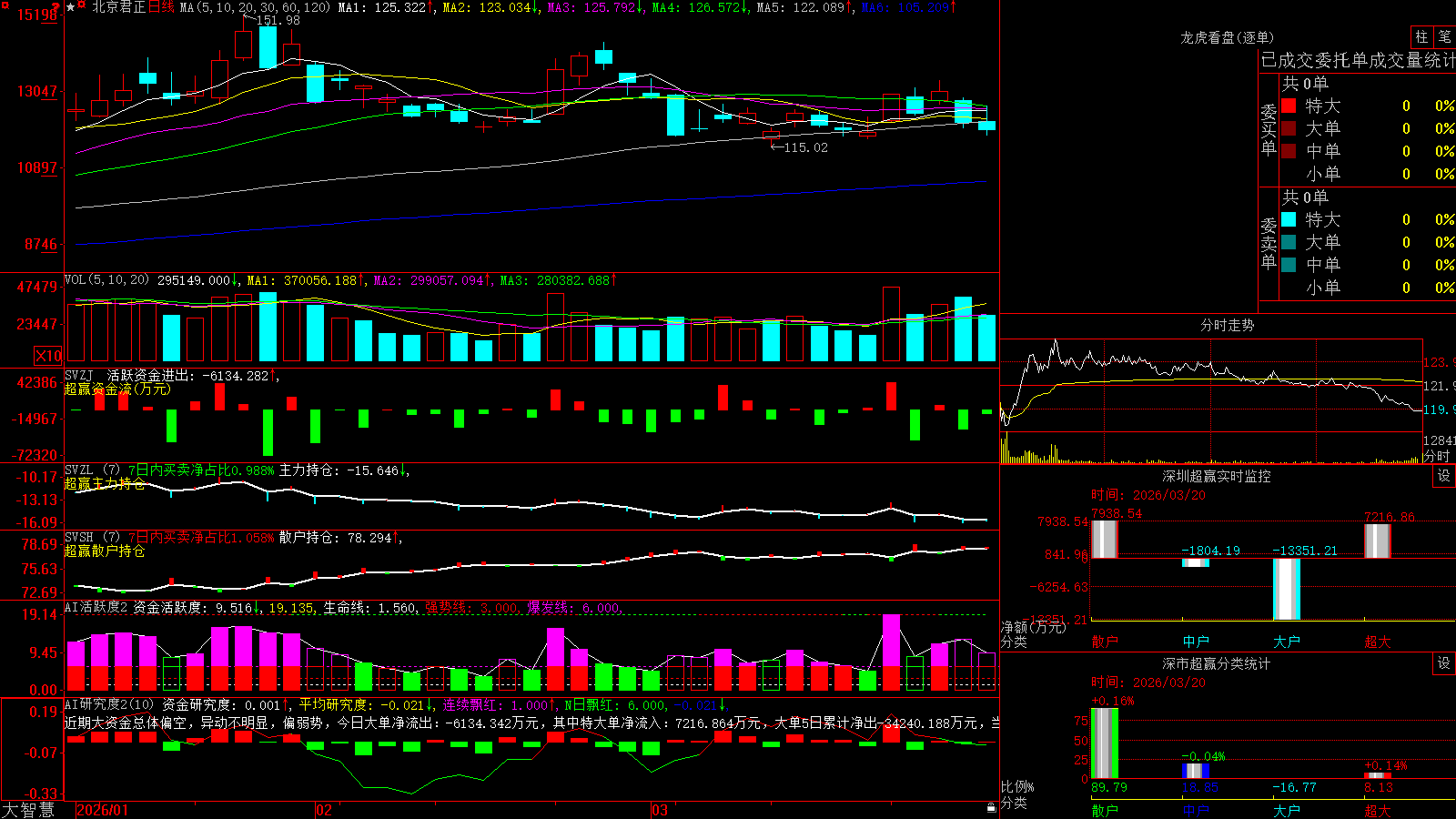
Task: Click the -0.04% 中户 bar in 分类统计
Action: coord(1196,771)
